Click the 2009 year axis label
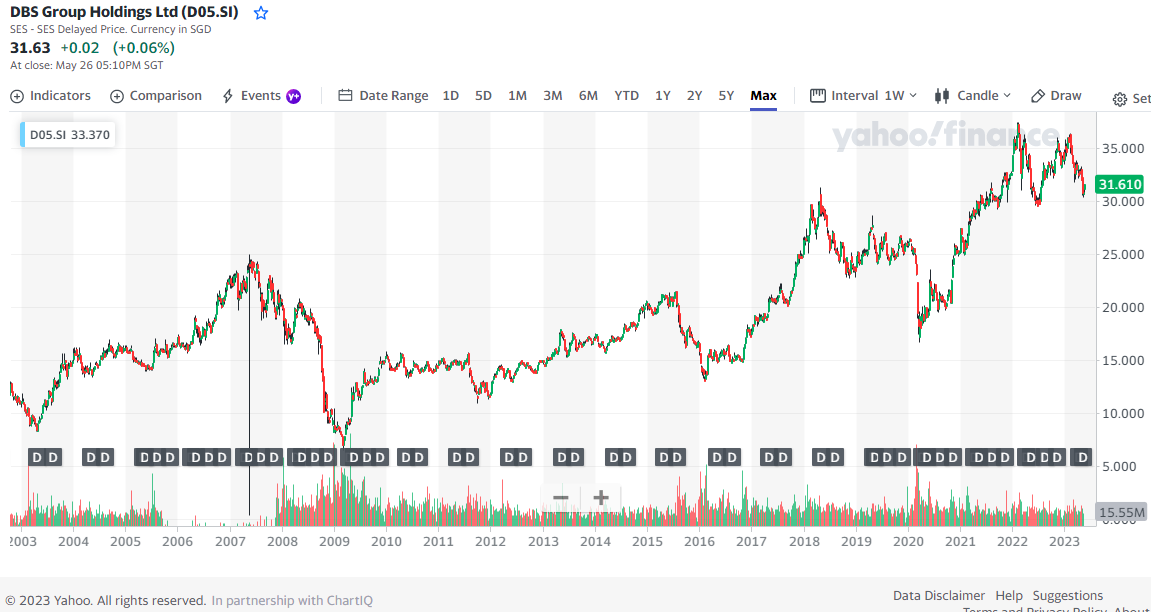This screenshot has height=612, width=1151. point(335,542)
